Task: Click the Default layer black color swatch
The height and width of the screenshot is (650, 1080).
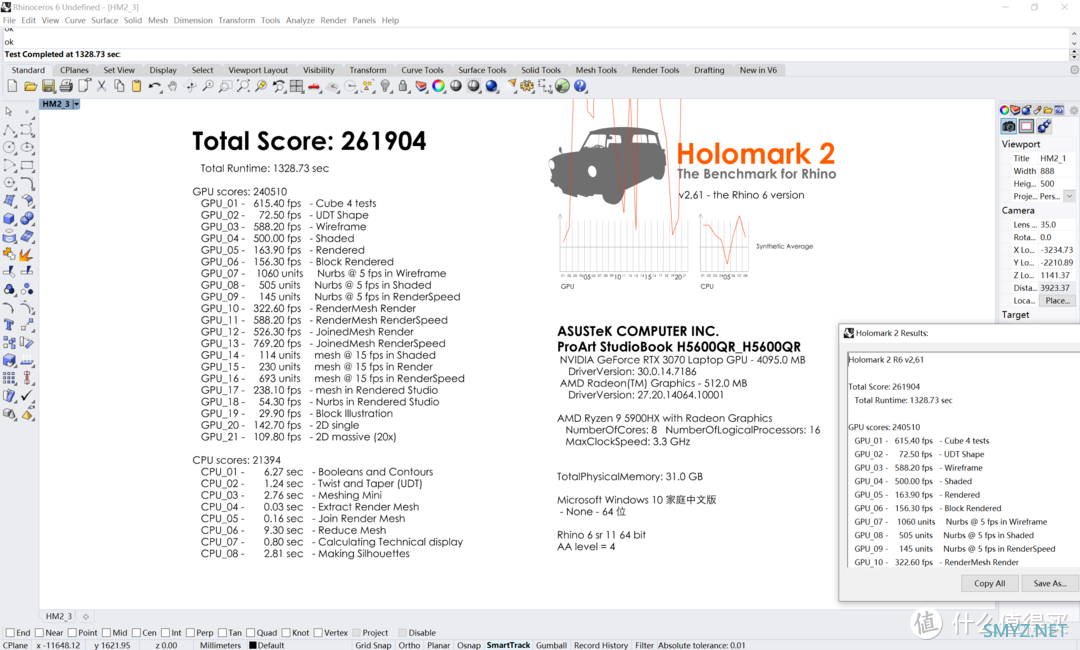Action: click(253, 645)
